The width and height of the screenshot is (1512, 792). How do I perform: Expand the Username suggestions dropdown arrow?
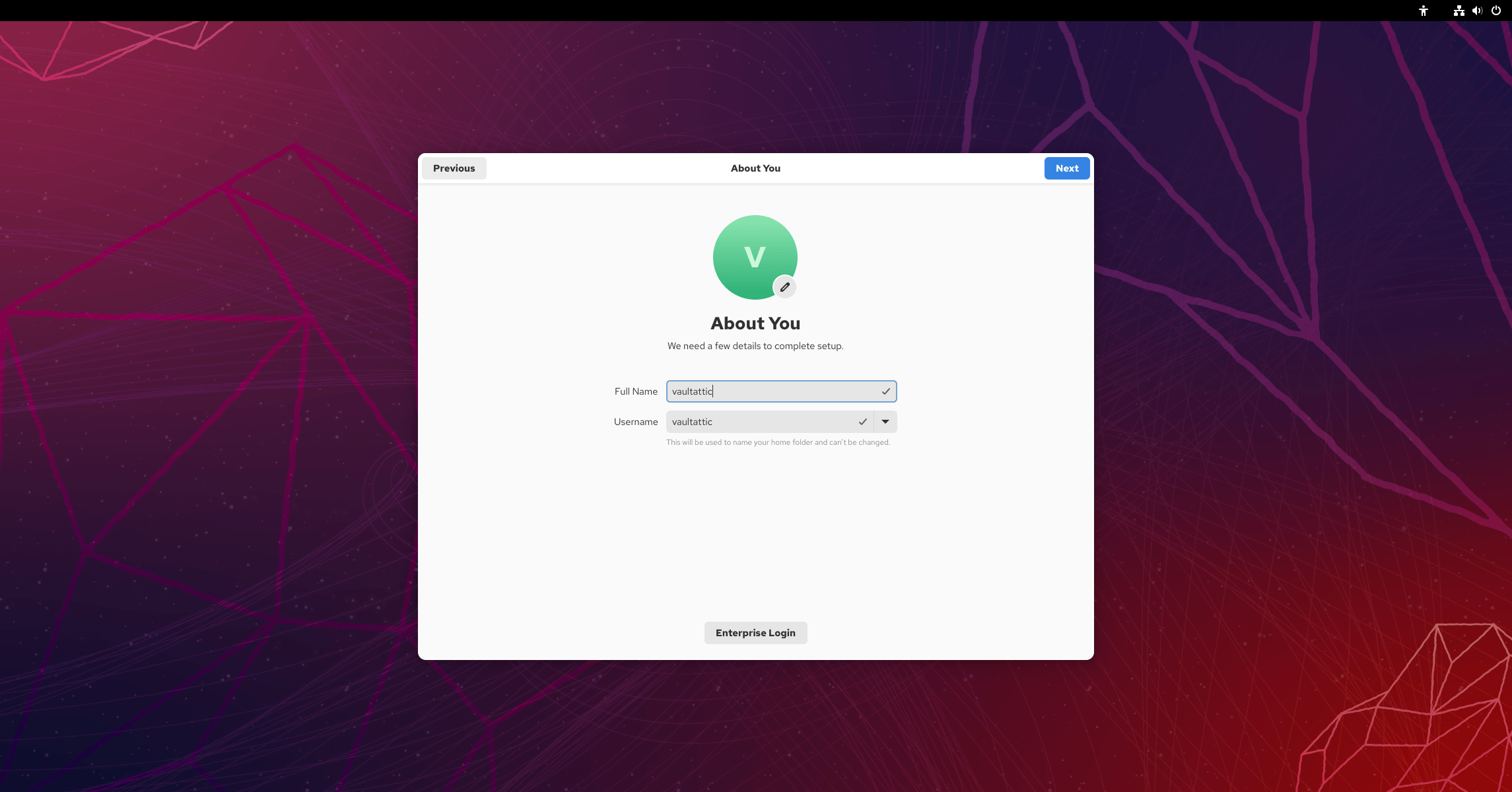885,422
